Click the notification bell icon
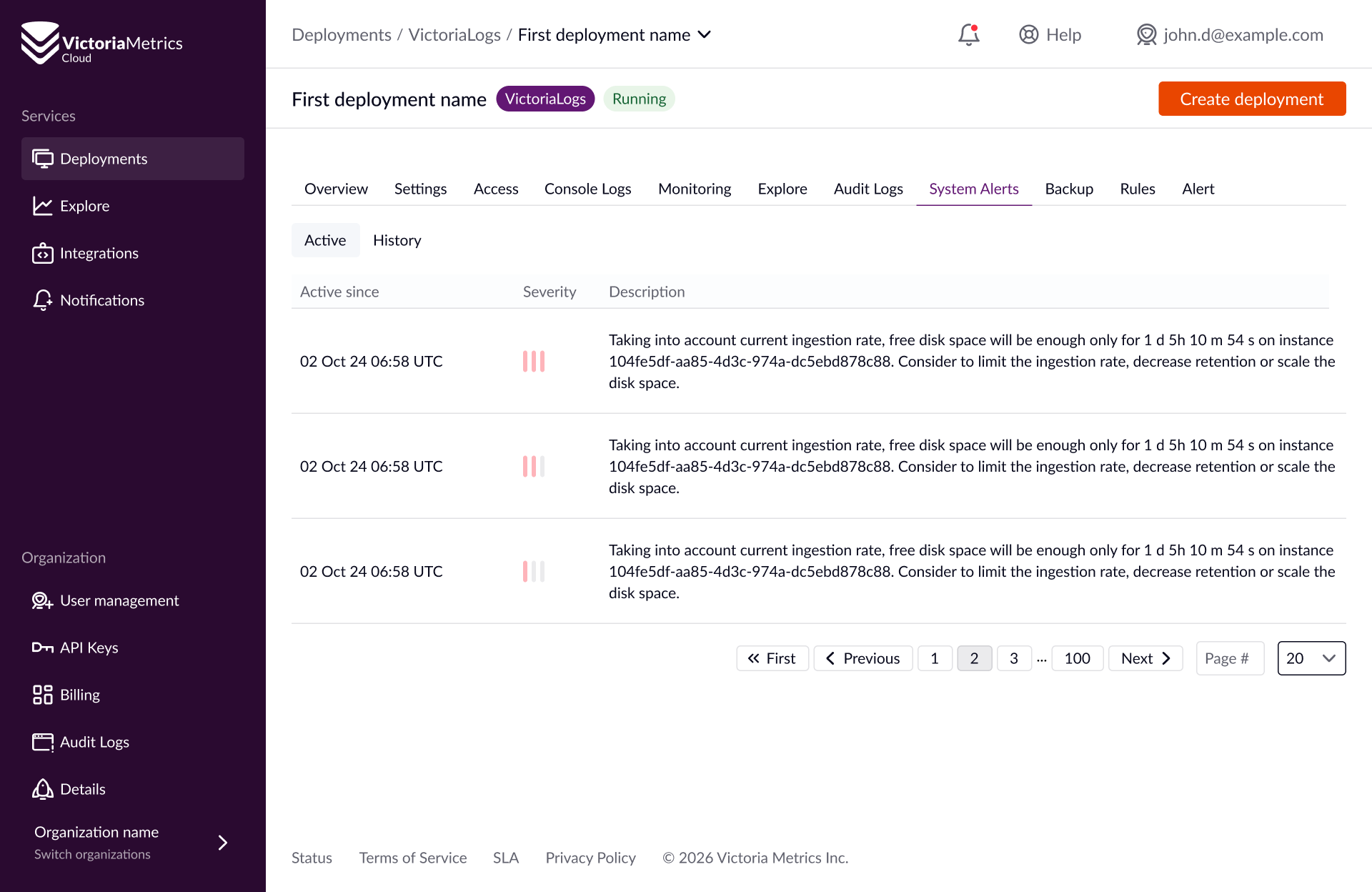The image size is (1372, 892). click(x=968, y=34)
